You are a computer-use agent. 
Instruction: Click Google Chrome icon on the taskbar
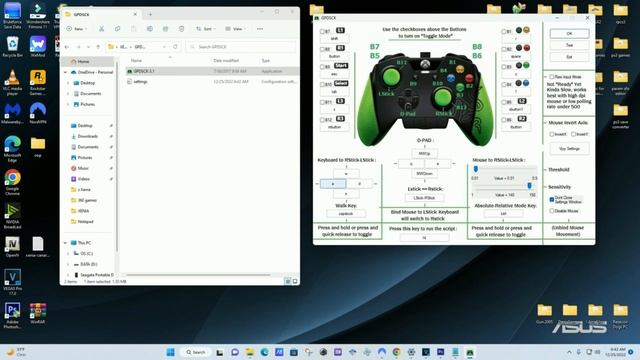pos(396,352)
